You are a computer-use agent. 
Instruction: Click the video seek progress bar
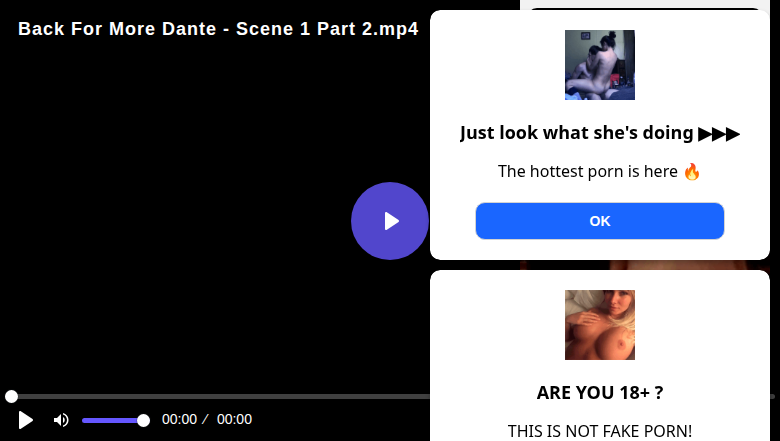220,397
